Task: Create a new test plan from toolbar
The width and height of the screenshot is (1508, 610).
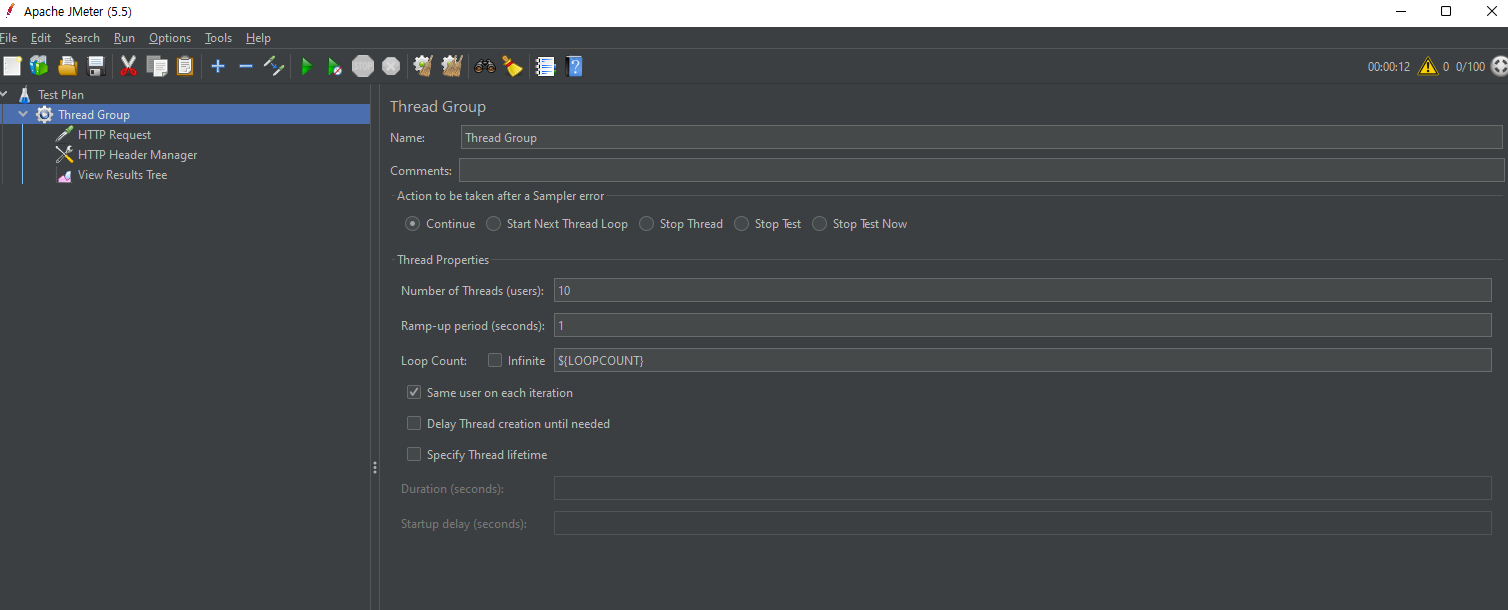Action: pos(12,66)
